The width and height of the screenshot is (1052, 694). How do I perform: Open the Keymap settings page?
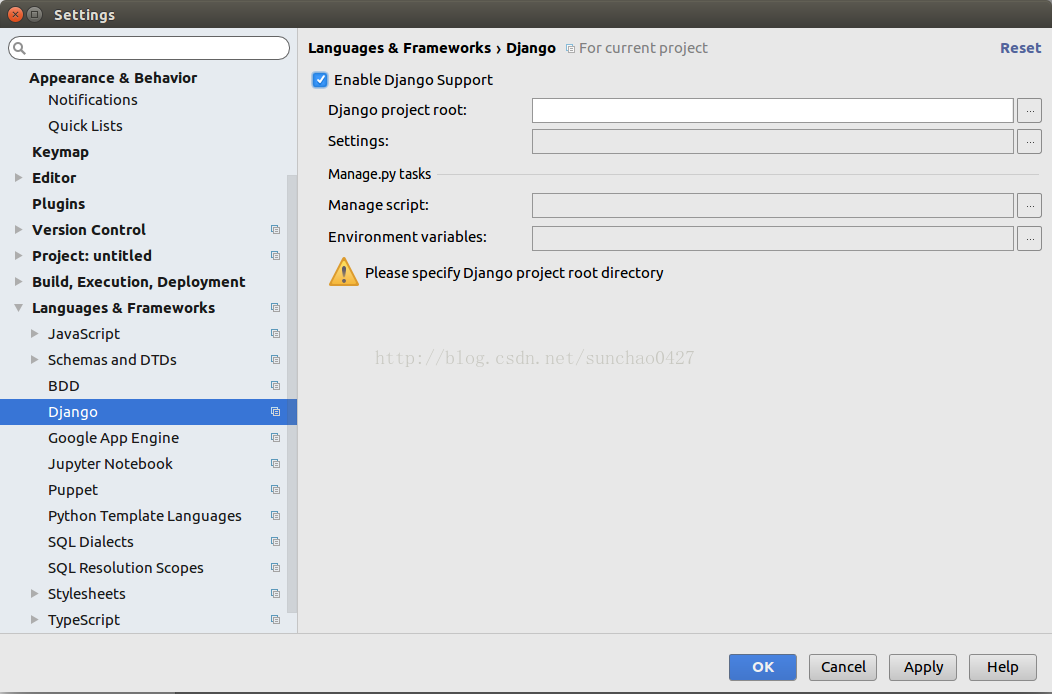pyautogui.click(x=60, y=152)
